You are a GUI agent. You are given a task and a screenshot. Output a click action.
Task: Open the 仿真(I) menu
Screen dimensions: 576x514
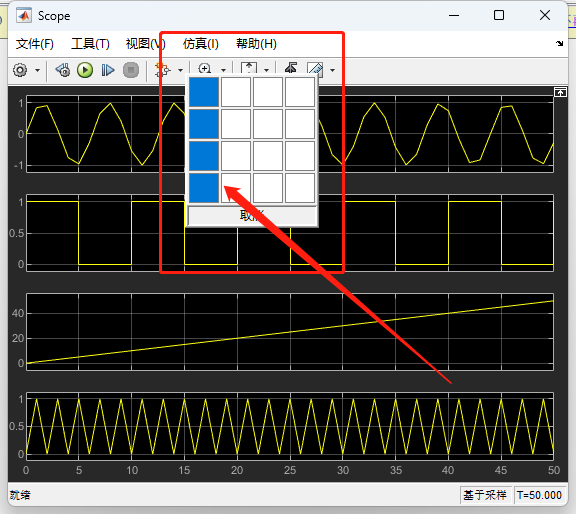(201, 44)
